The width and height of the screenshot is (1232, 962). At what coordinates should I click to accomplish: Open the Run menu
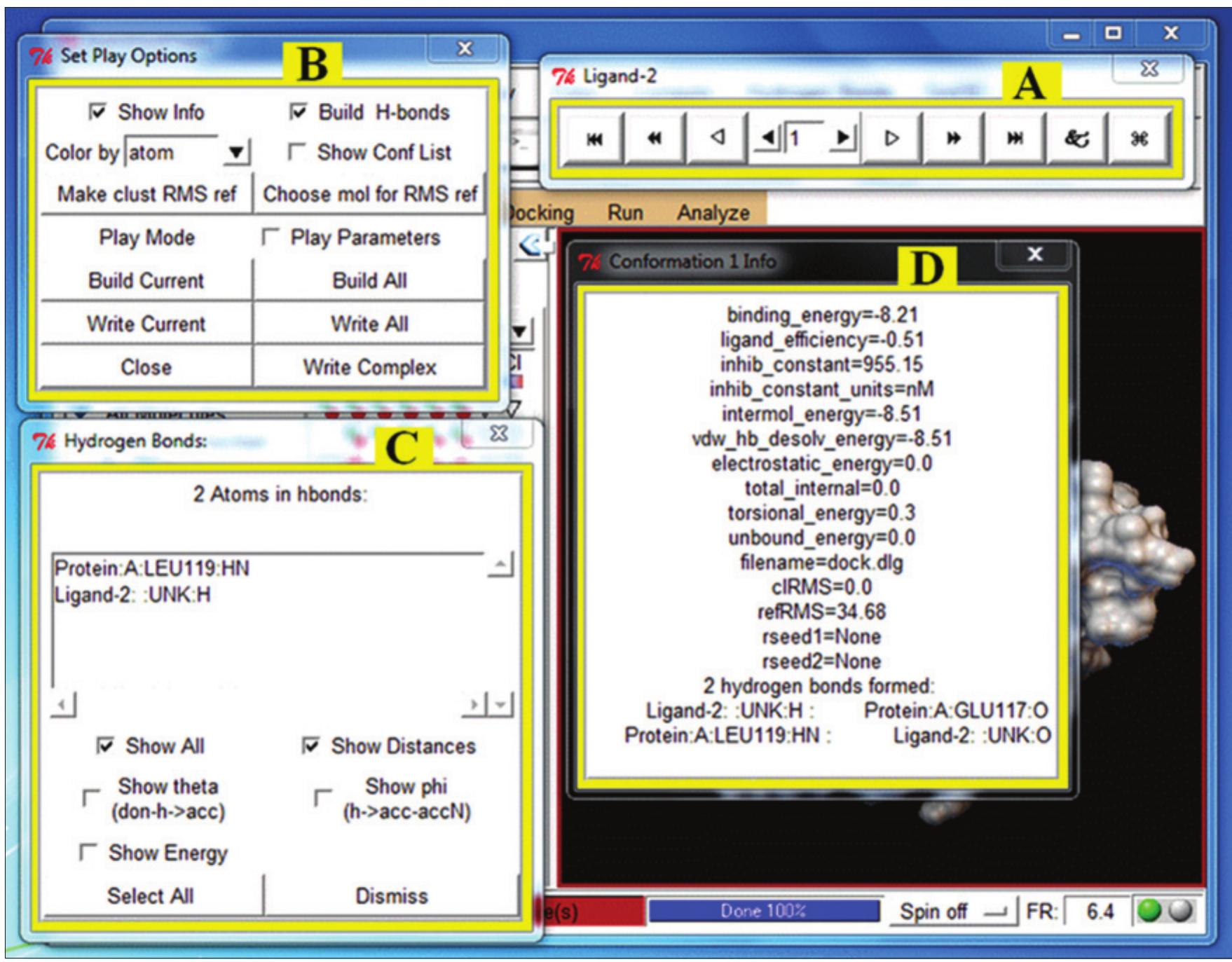624,213
